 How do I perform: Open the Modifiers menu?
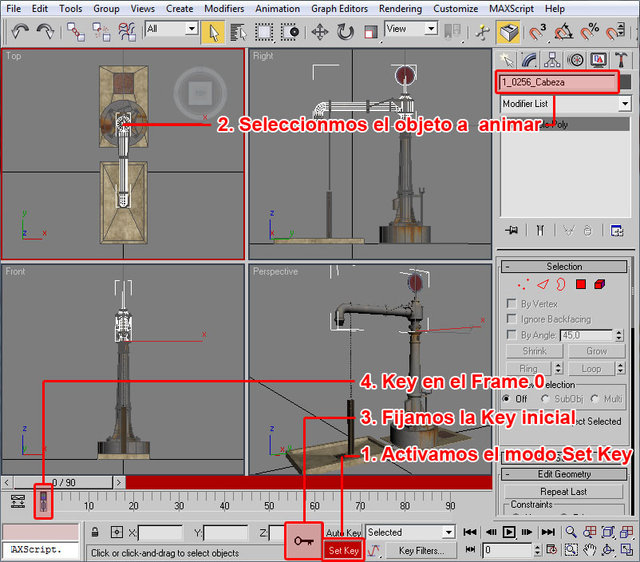(223, 8)
